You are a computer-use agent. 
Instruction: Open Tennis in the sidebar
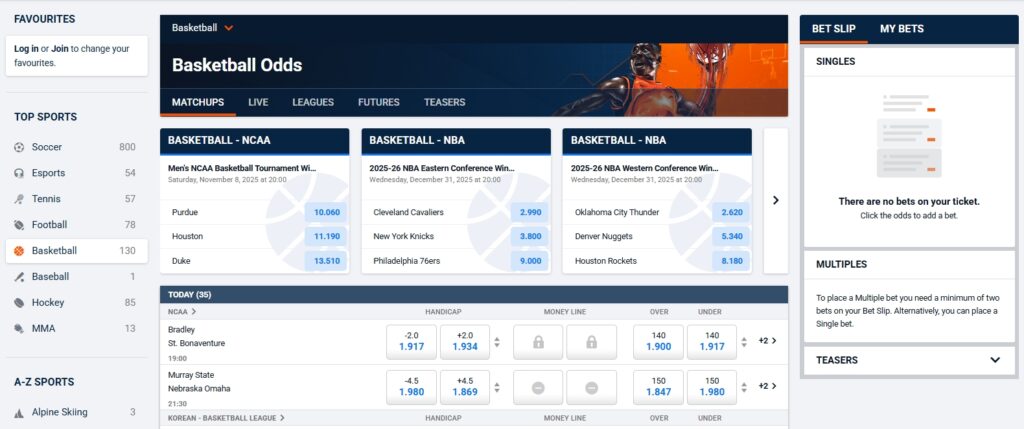tap(77, 199)
